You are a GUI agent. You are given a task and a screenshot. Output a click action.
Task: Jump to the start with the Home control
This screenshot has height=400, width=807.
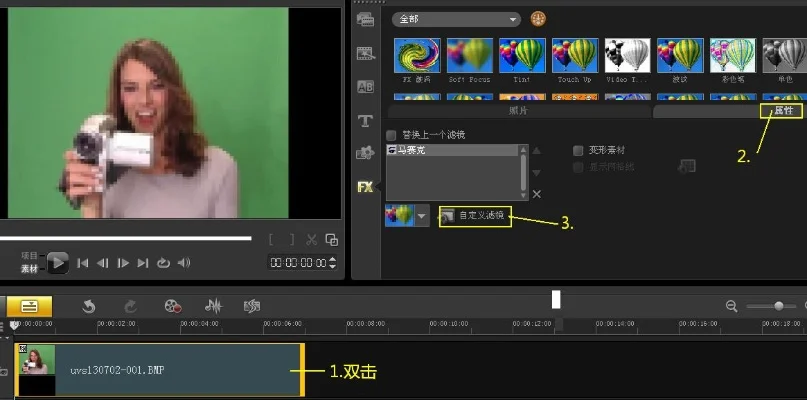(x=82, y=263)
